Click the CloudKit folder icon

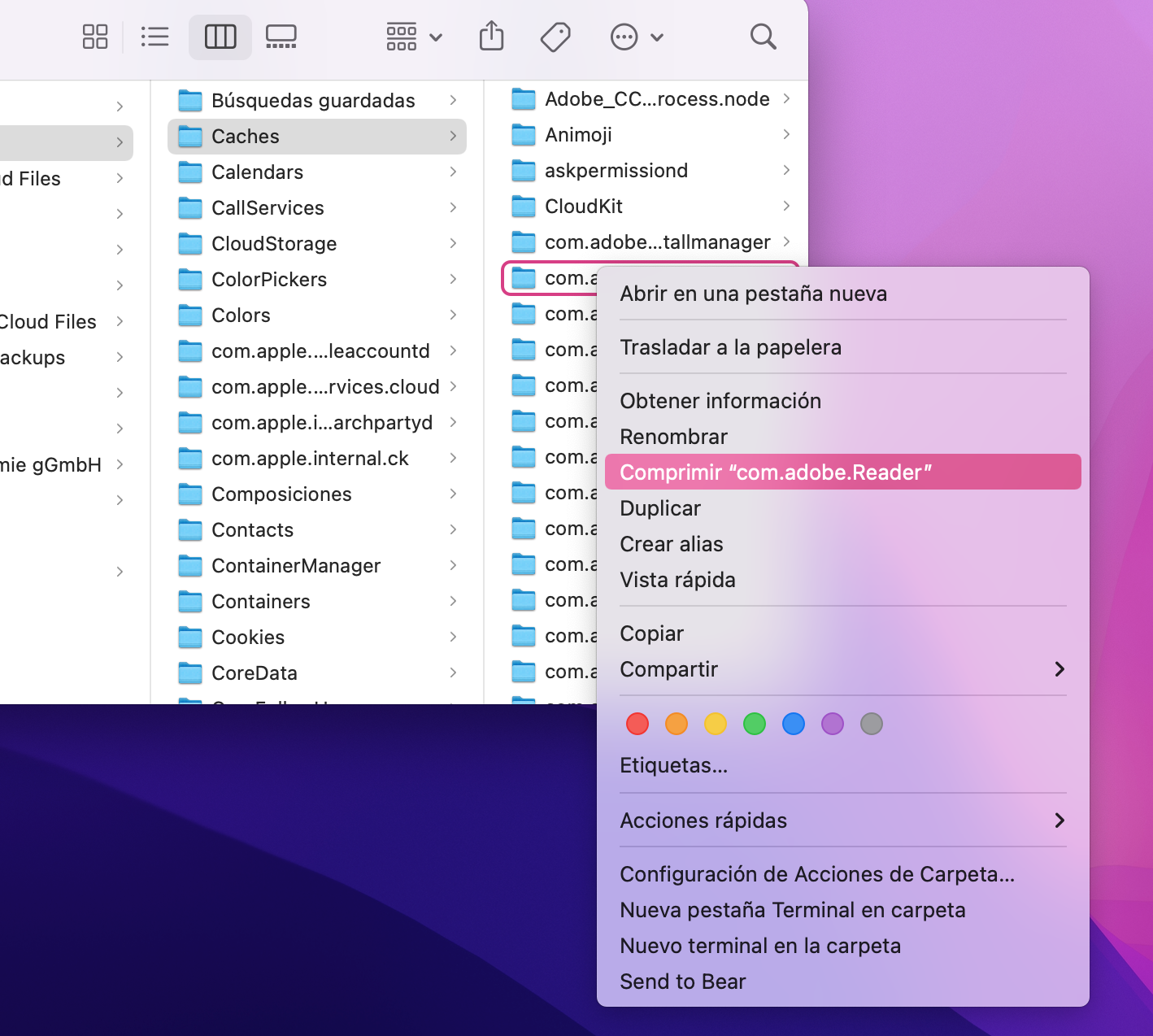point(524,207)
